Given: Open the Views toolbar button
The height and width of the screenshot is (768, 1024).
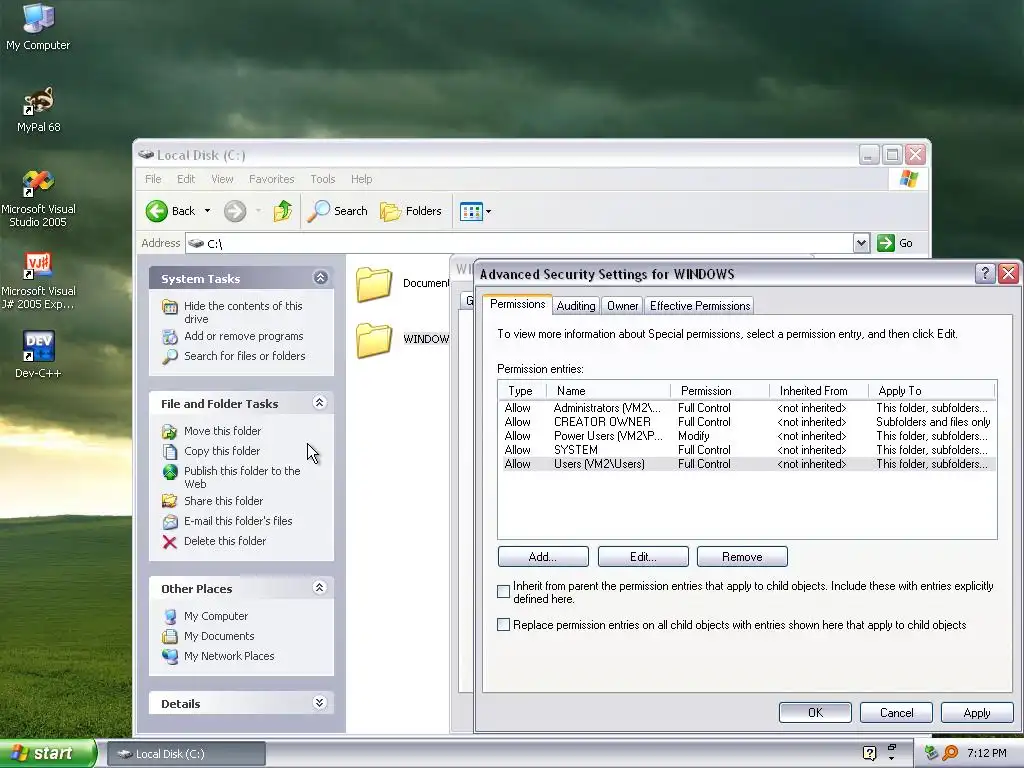Looking at the screenshot, I should (471, 211).
